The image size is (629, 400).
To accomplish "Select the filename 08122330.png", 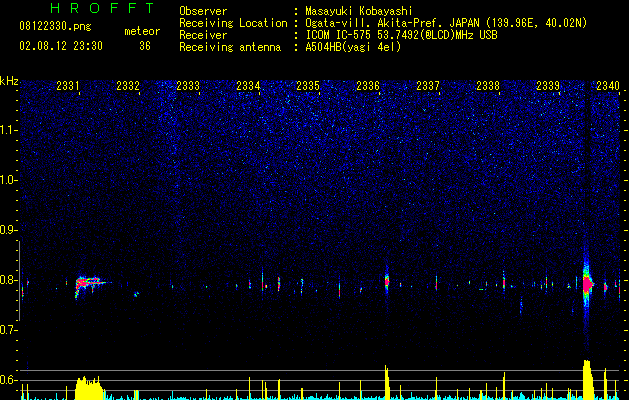I will [55, 27].
